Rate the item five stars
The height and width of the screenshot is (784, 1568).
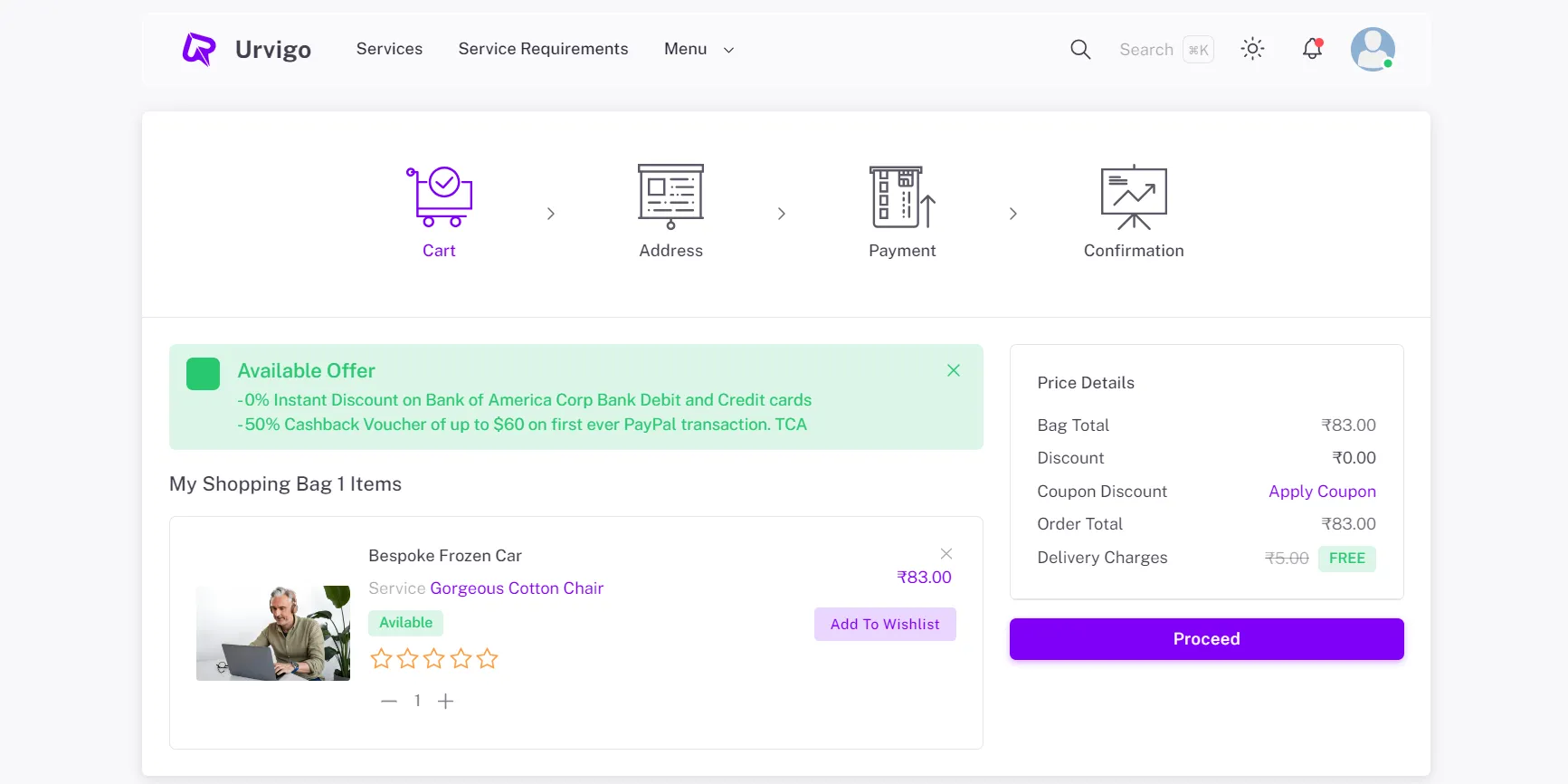tap(488, 659)
